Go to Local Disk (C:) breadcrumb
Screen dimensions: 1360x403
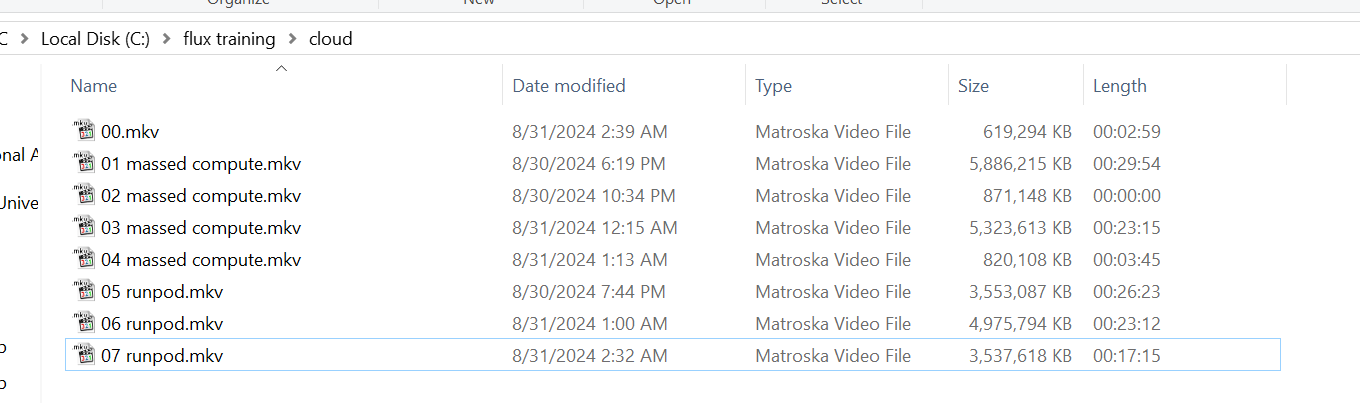[95, 39]
